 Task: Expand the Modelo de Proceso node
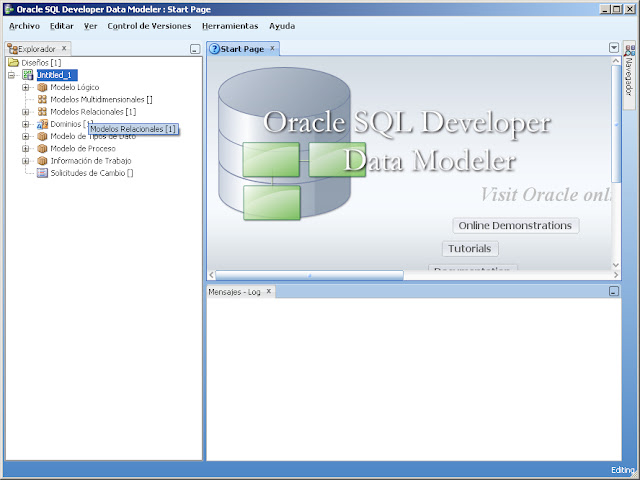(25, 149)
